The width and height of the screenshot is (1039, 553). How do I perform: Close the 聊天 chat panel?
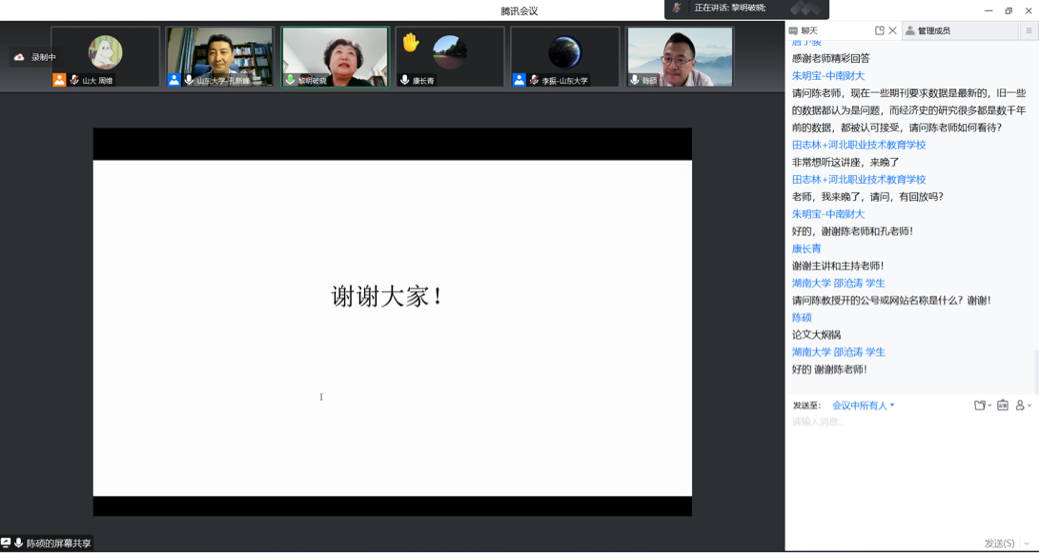tap(893, 31)
